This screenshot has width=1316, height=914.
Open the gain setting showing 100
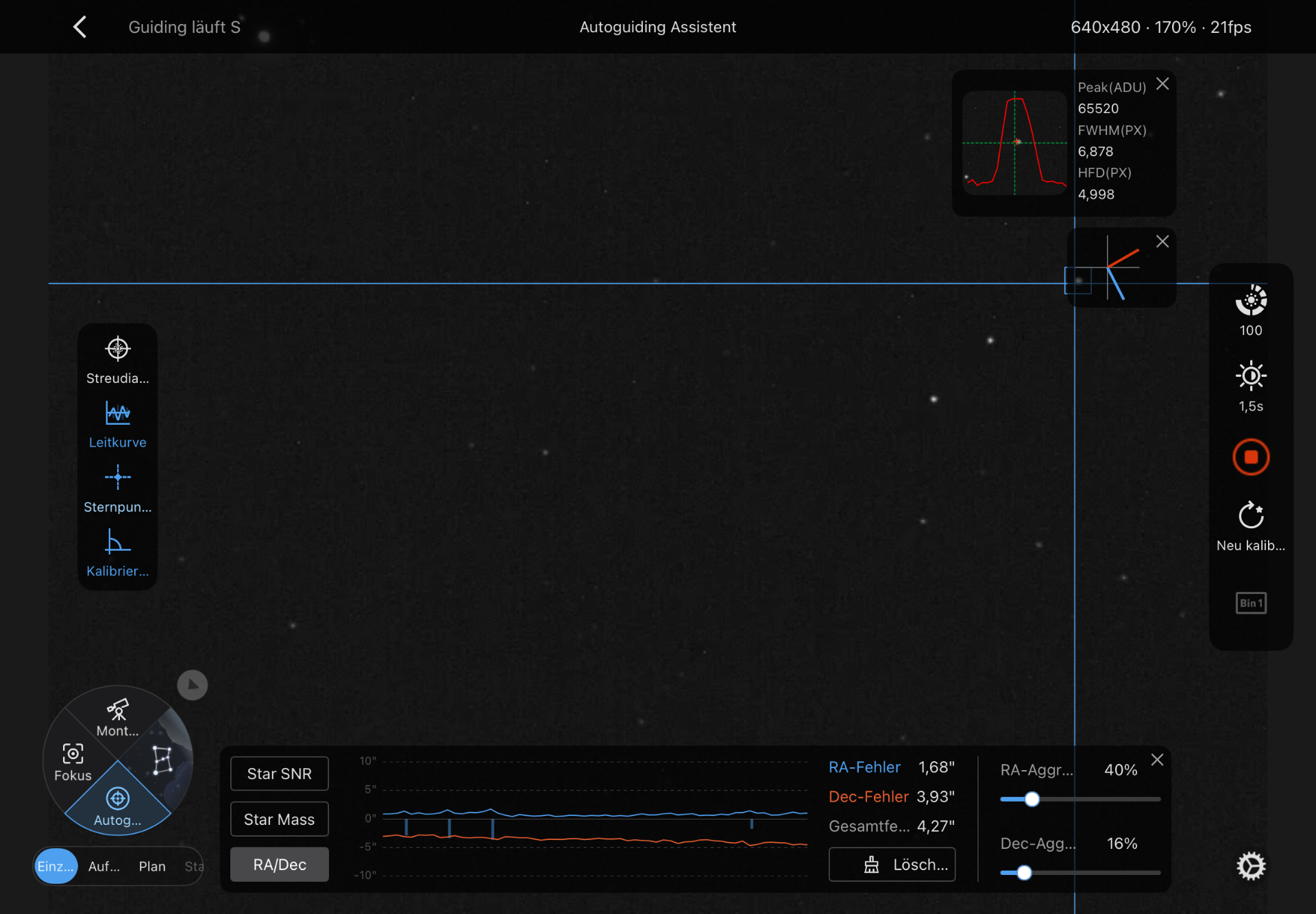click(x=1251, y=311)
